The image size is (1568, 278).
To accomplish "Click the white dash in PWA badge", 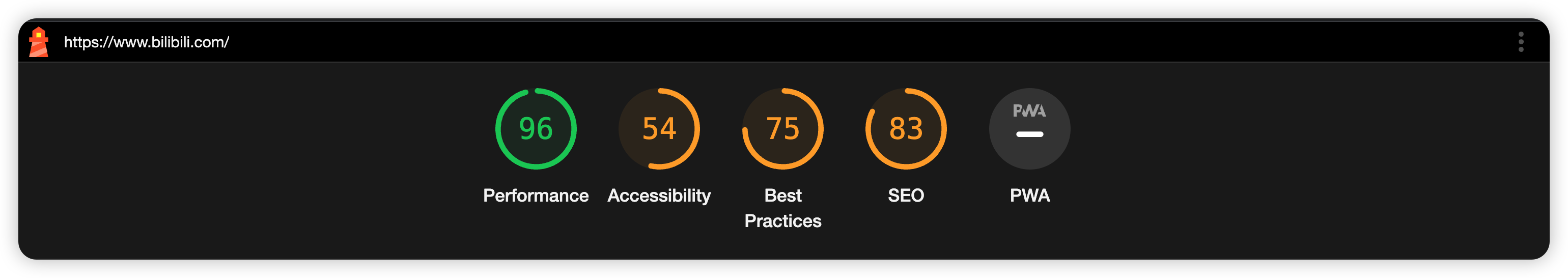I will pyautogui.click(x=1029, y=134).
